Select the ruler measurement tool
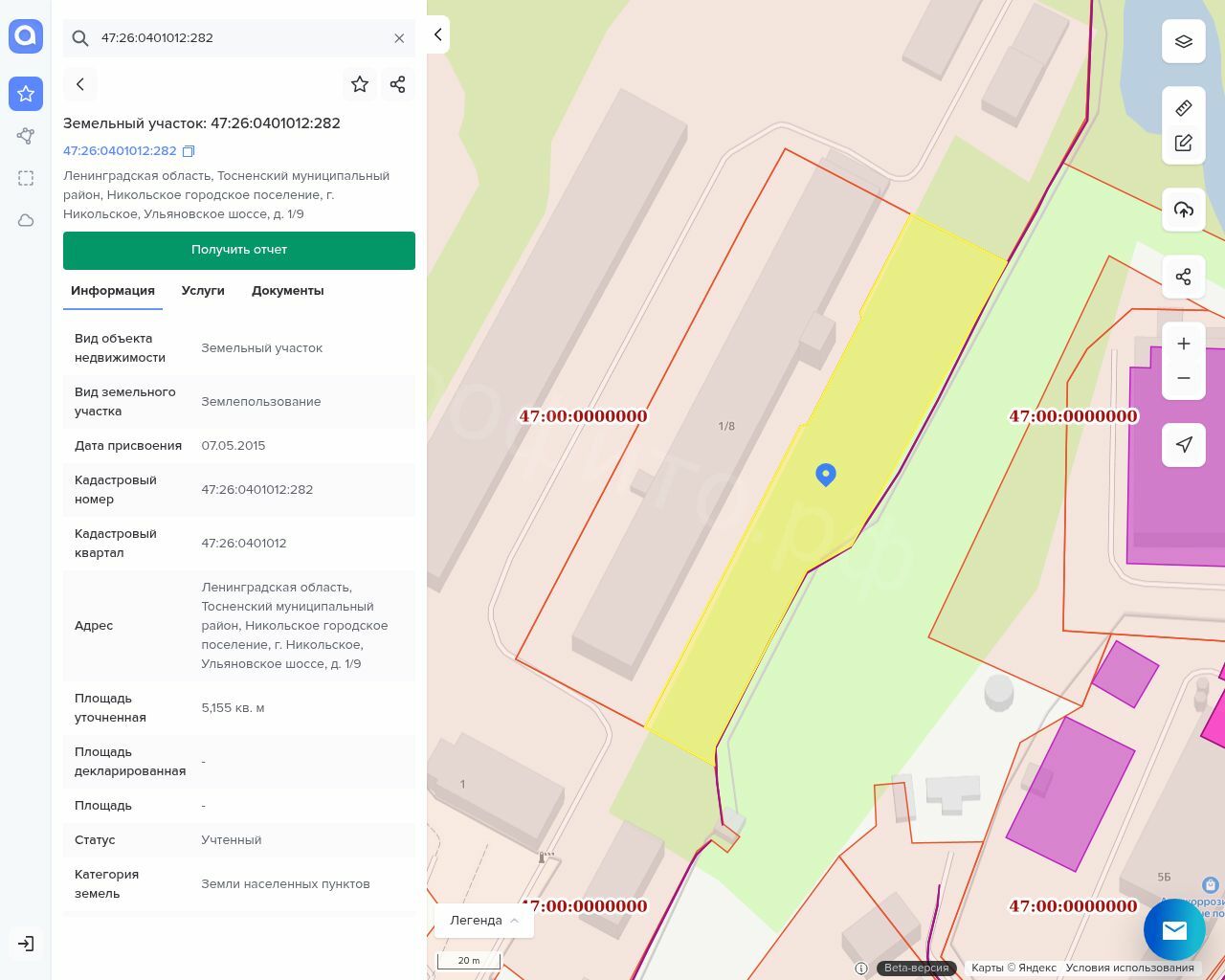The height and width of the screenshot is (980, 1225). (1183, 108)
